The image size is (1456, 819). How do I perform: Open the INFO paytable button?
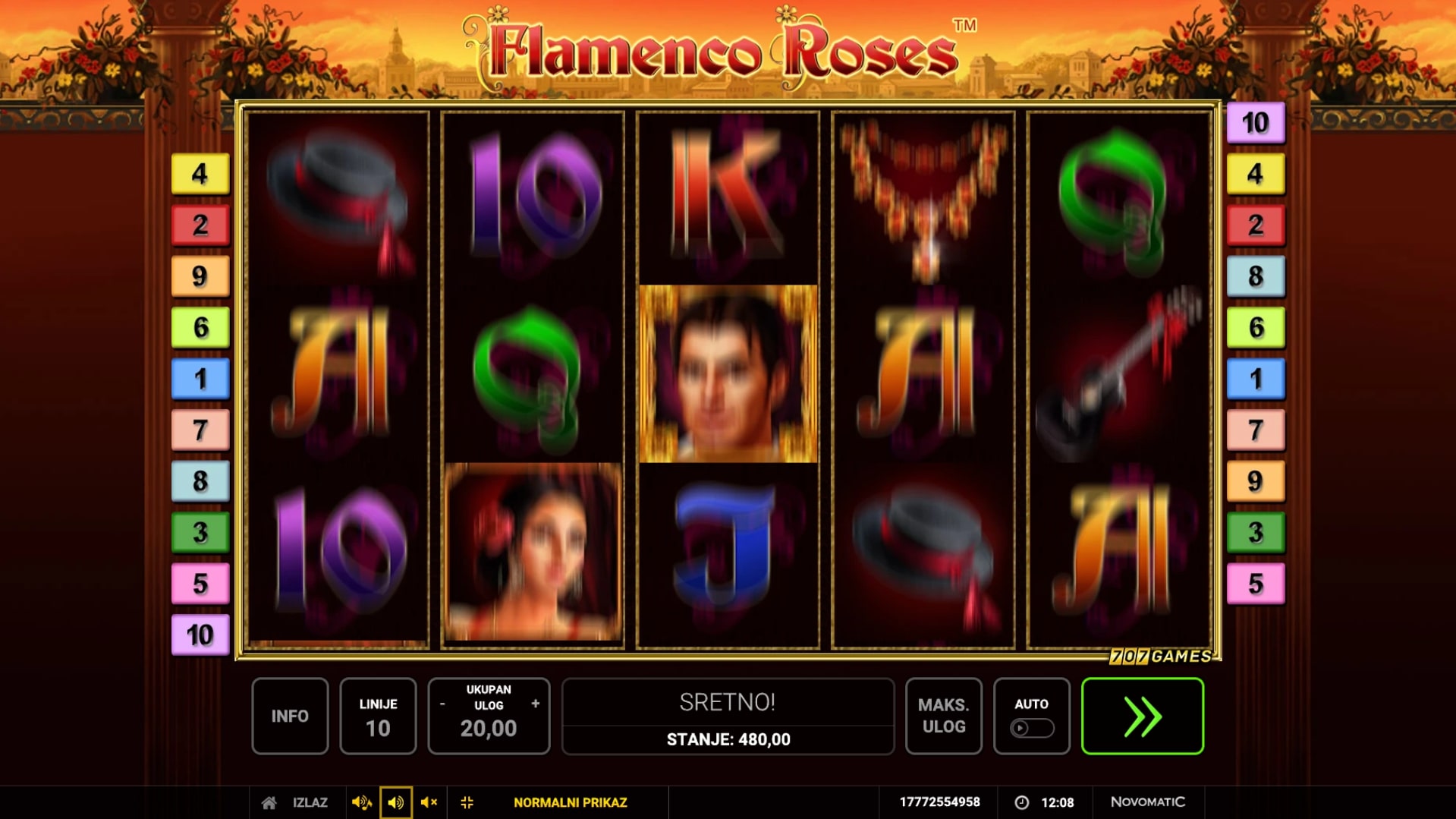tap(290, 716)
